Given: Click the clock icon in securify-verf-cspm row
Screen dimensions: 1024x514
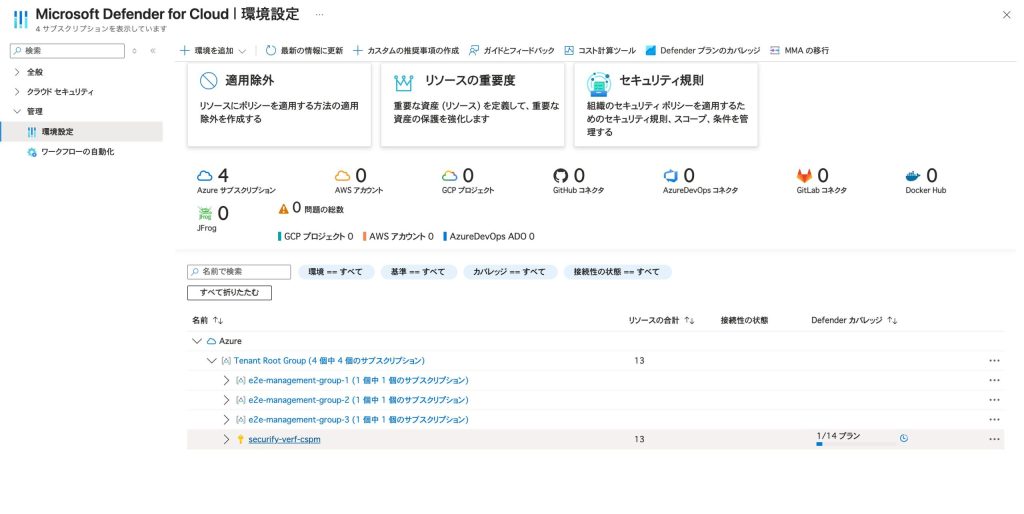Looking at the screenshot, I should [903, 438].
